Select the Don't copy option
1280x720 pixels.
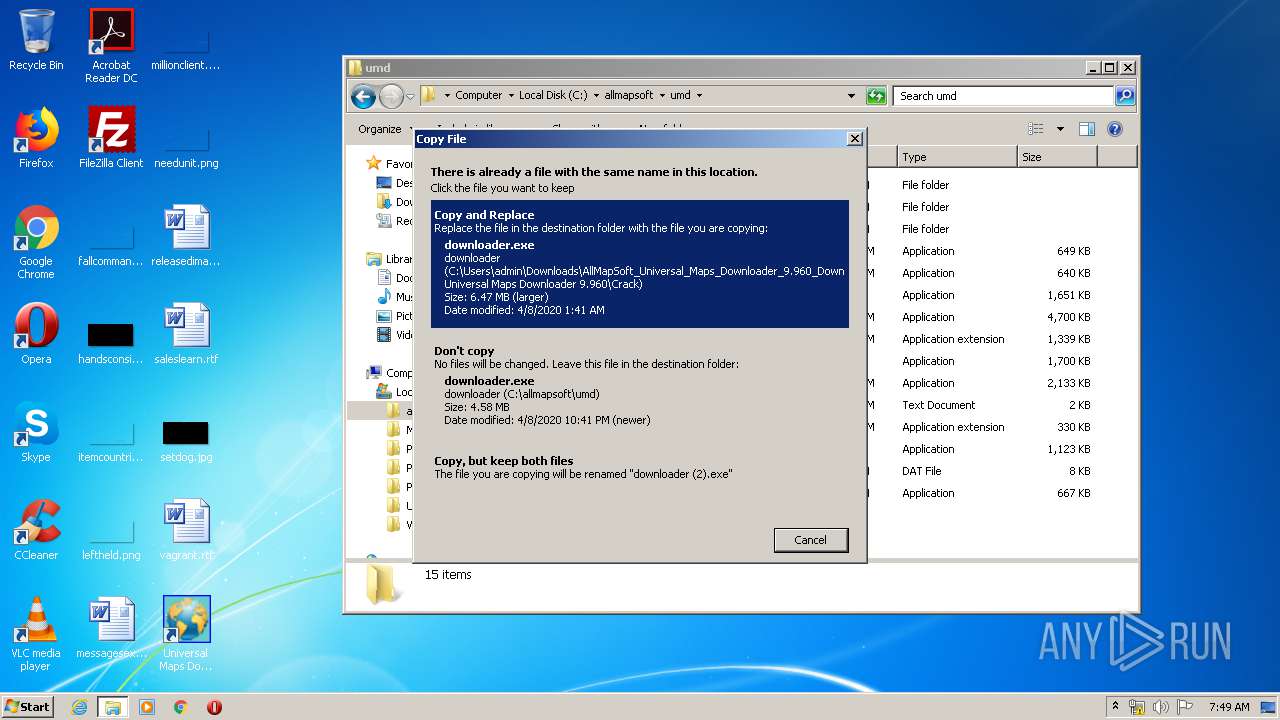tap(640, 387)
